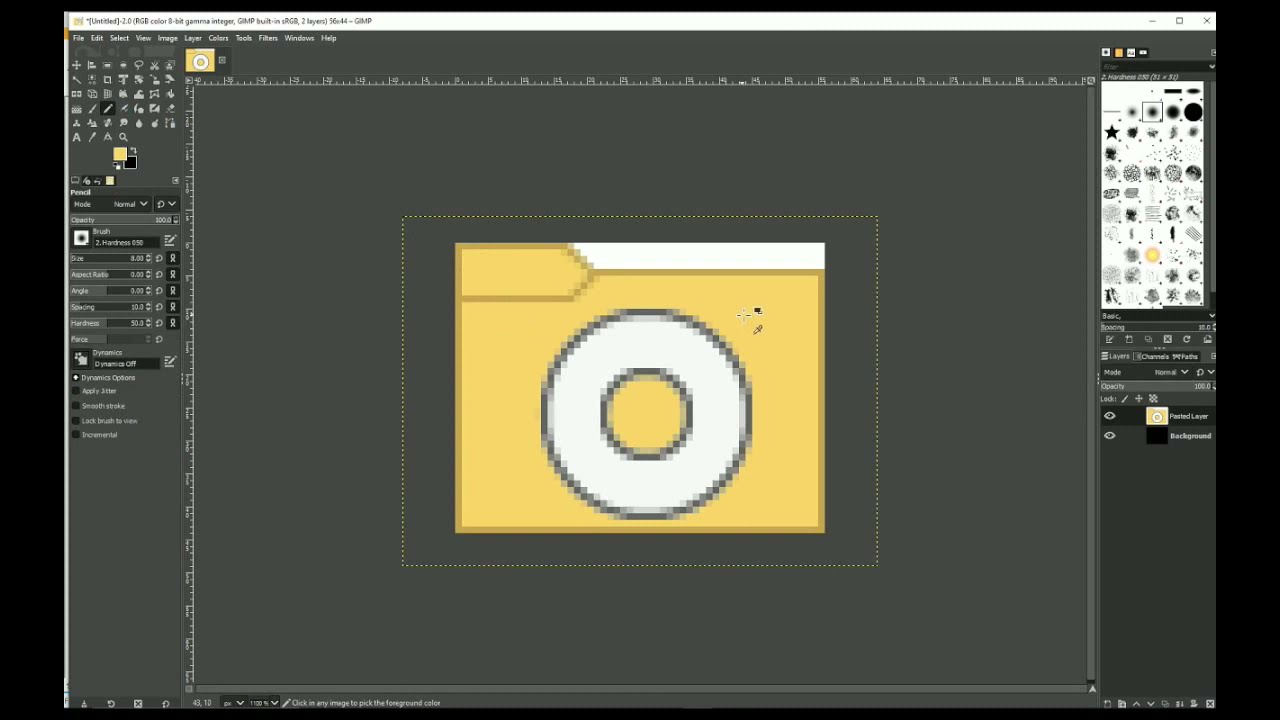
Task: Open the File menu
Action: (78, 38)
